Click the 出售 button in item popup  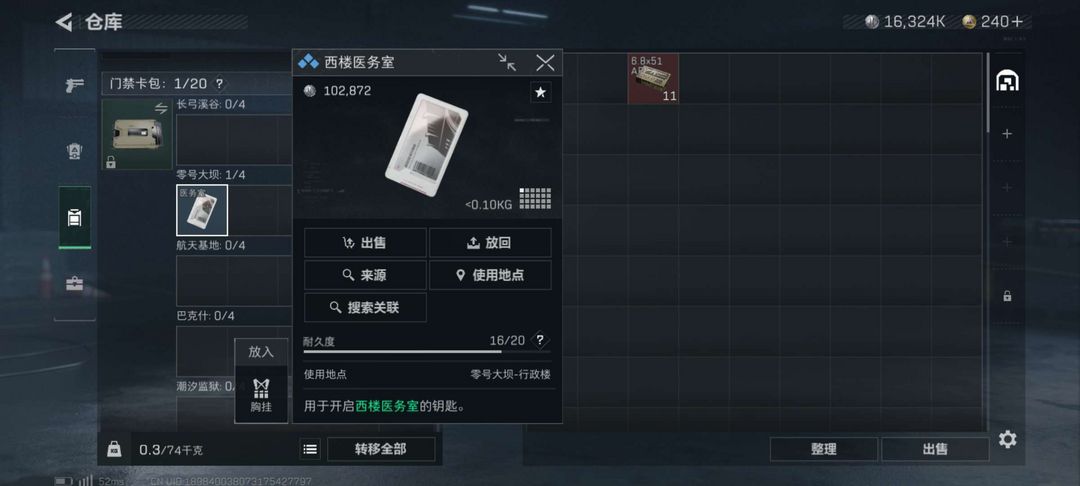pyautogui.click(x=365, y=242)
